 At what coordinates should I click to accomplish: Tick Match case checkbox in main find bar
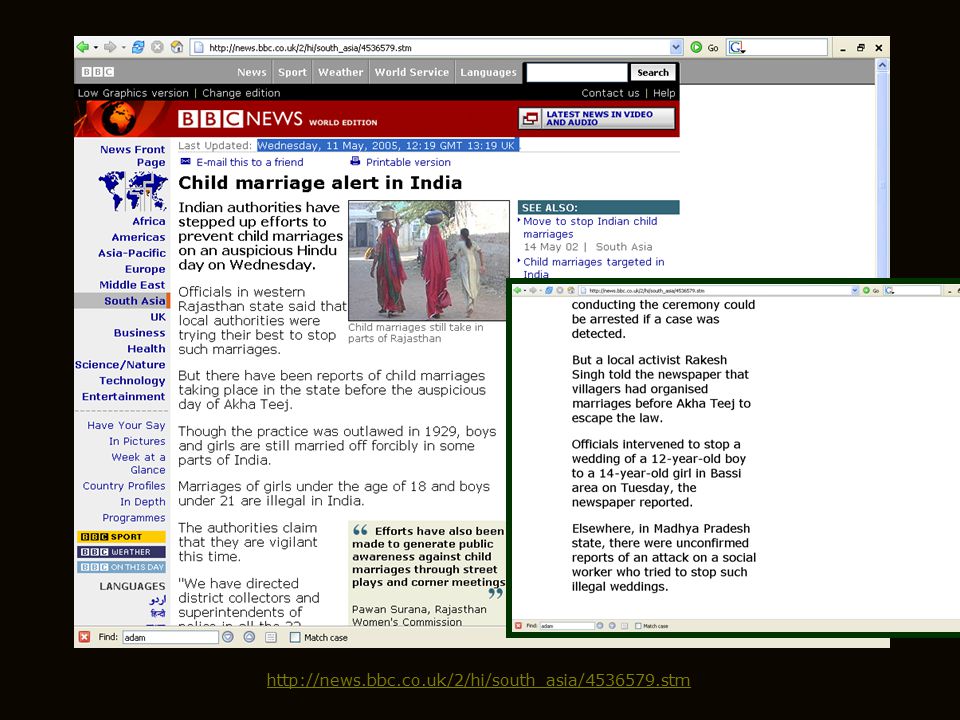coord(294,637)
